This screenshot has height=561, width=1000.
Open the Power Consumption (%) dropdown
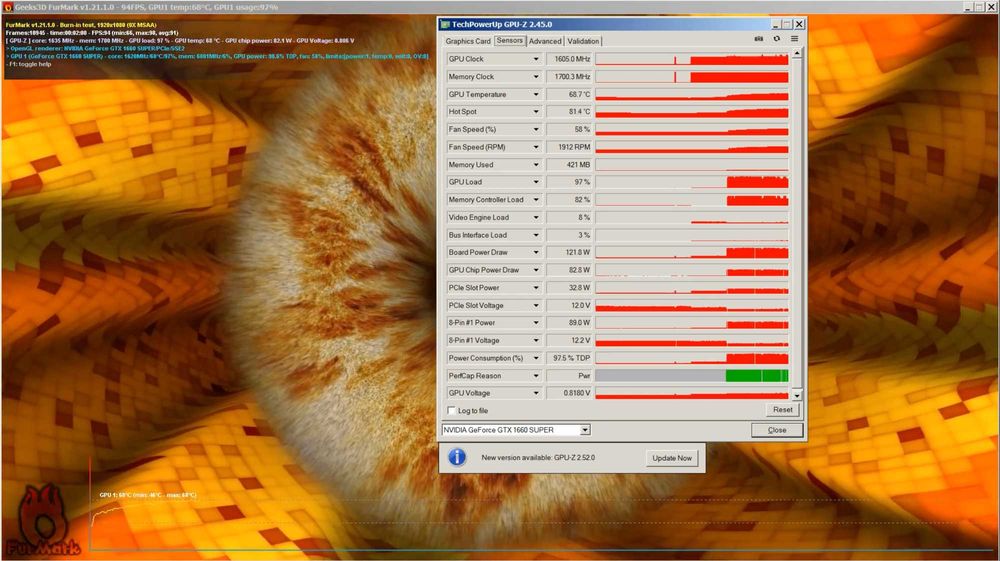pyautogui.click(x=536, y=358)
